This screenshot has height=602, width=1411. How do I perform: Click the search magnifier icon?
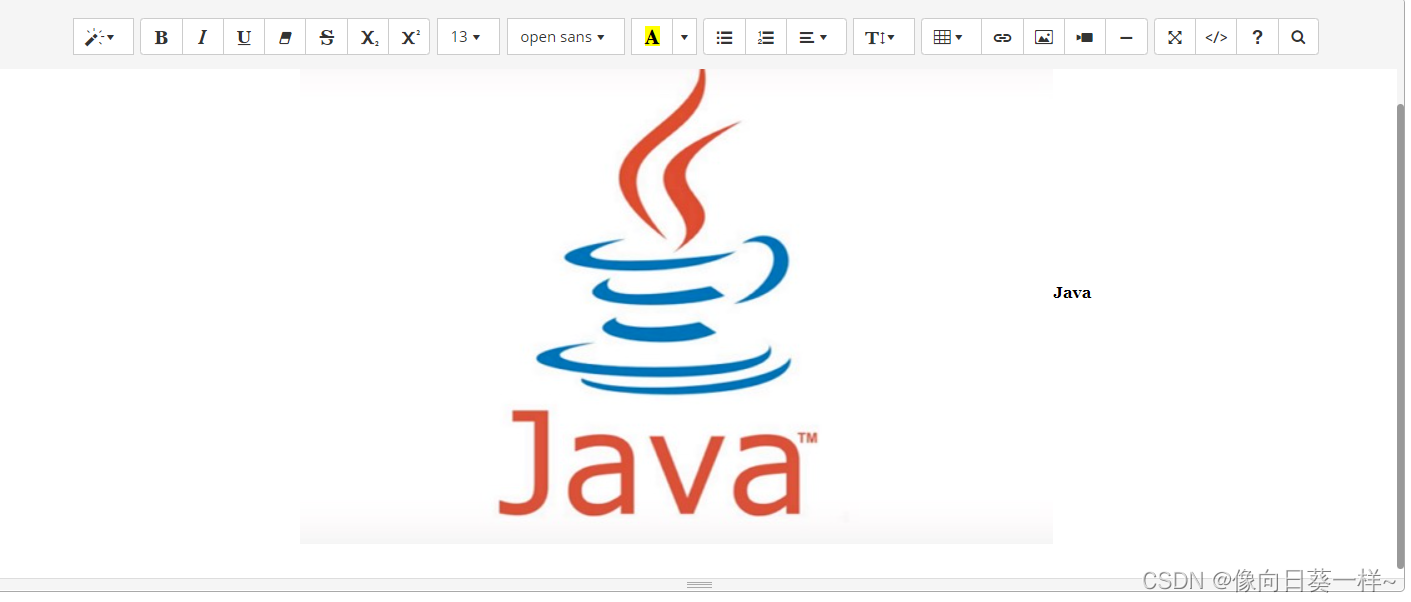(1298, 37)
